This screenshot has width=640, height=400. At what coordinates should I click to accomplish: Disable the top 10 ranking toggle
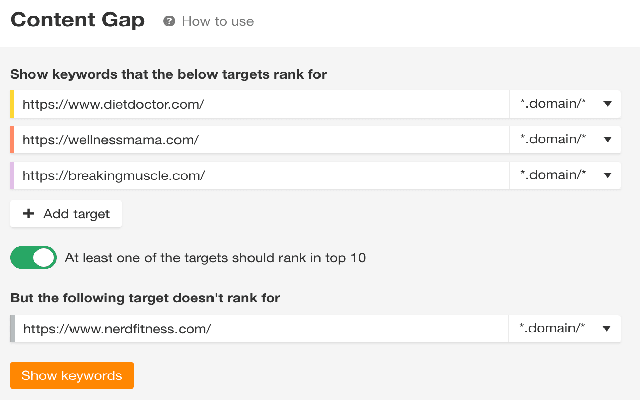33,258
